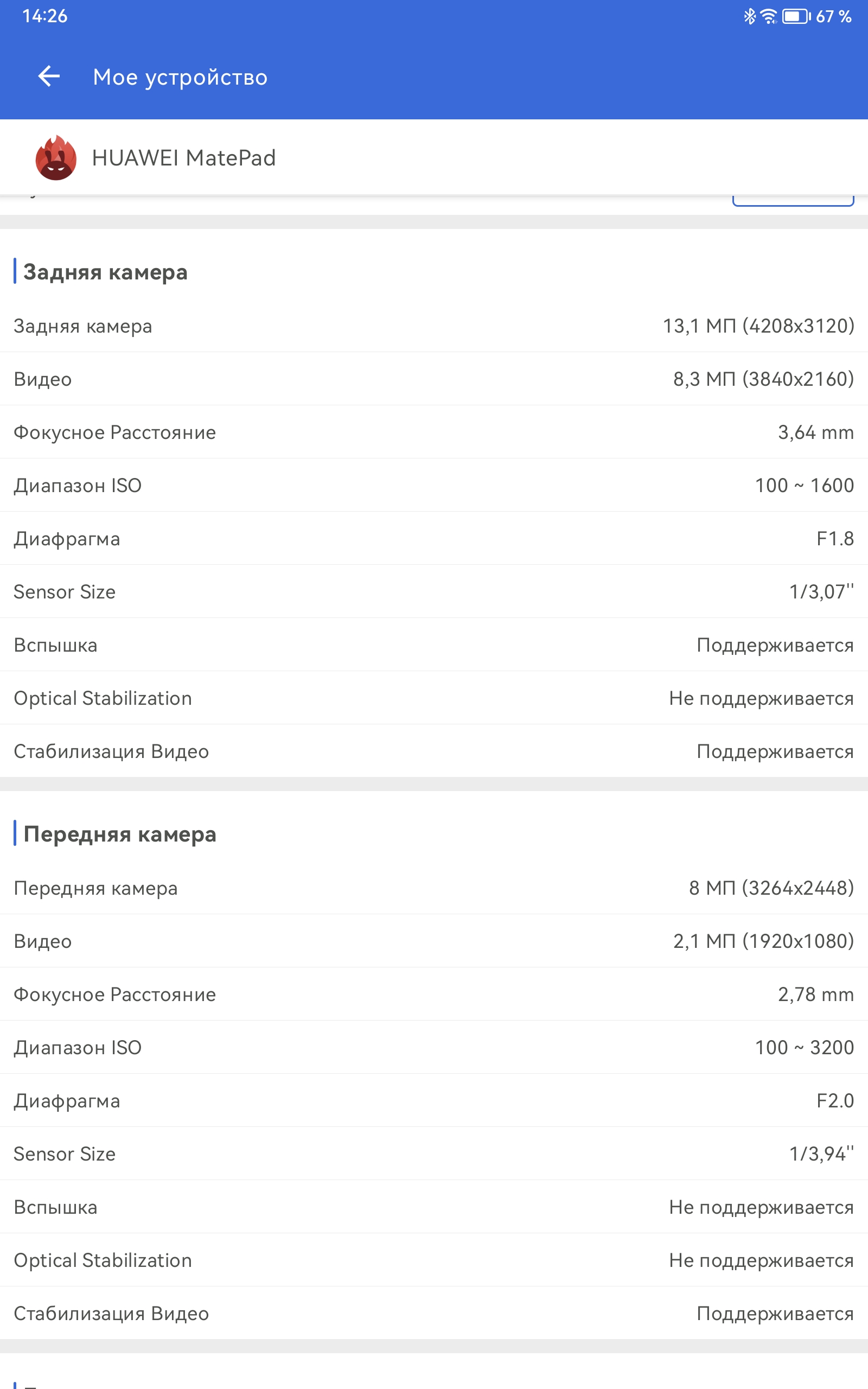Tap the HUAWEI MatePad device name
This screenshot has height=1389, width=868.
[184, 158]
